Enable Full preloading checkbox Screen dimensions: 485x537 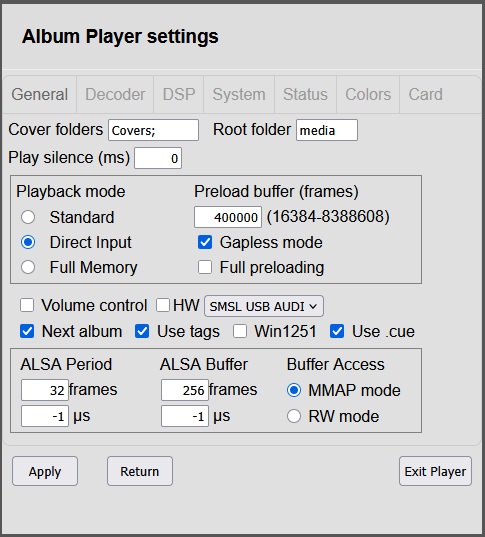tap(205, 267)
